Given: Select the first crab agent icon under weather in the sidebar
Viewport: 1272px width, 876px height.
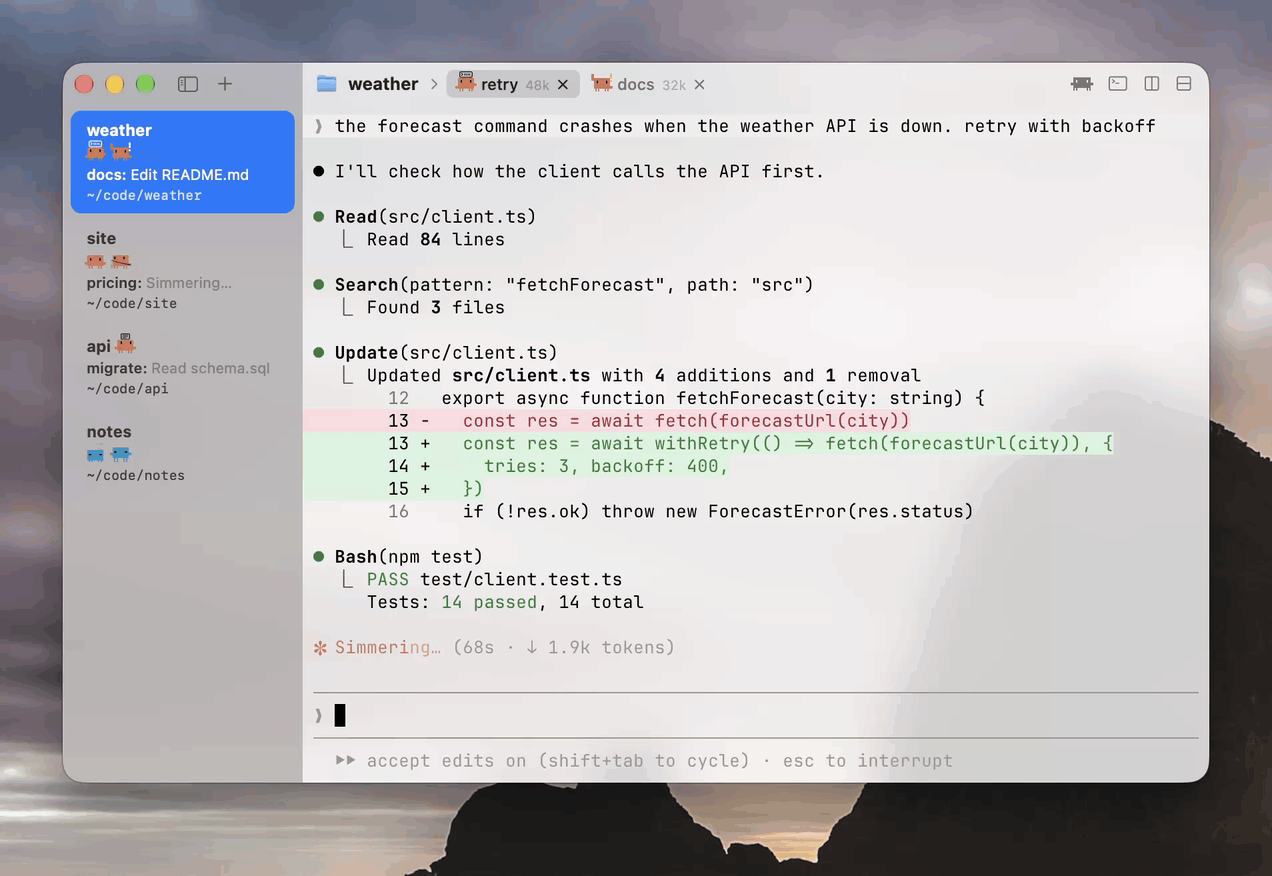Looking at the screenshot, I should tap(96, 151).
